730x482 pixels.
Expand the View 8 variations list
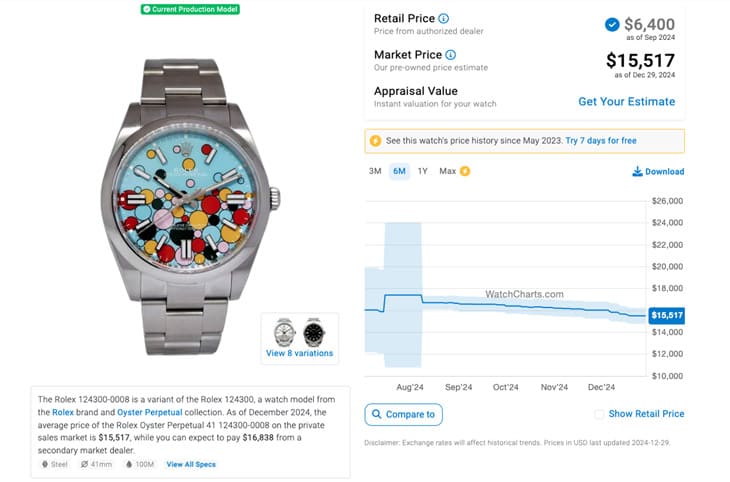click(x=300, y=353)
